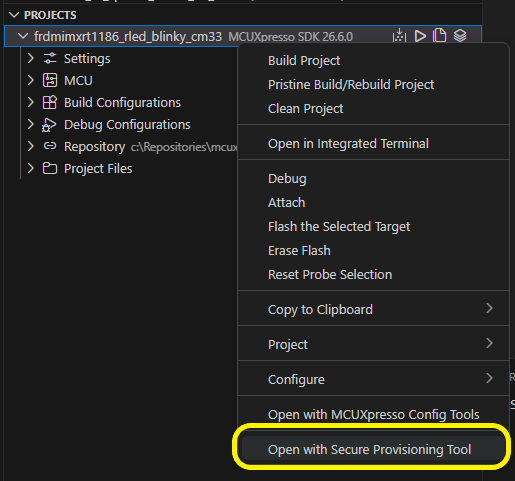Screen dimensions: 515x481
Task: Collapse the PROJECTS section
Action: (x=14, y=15)
